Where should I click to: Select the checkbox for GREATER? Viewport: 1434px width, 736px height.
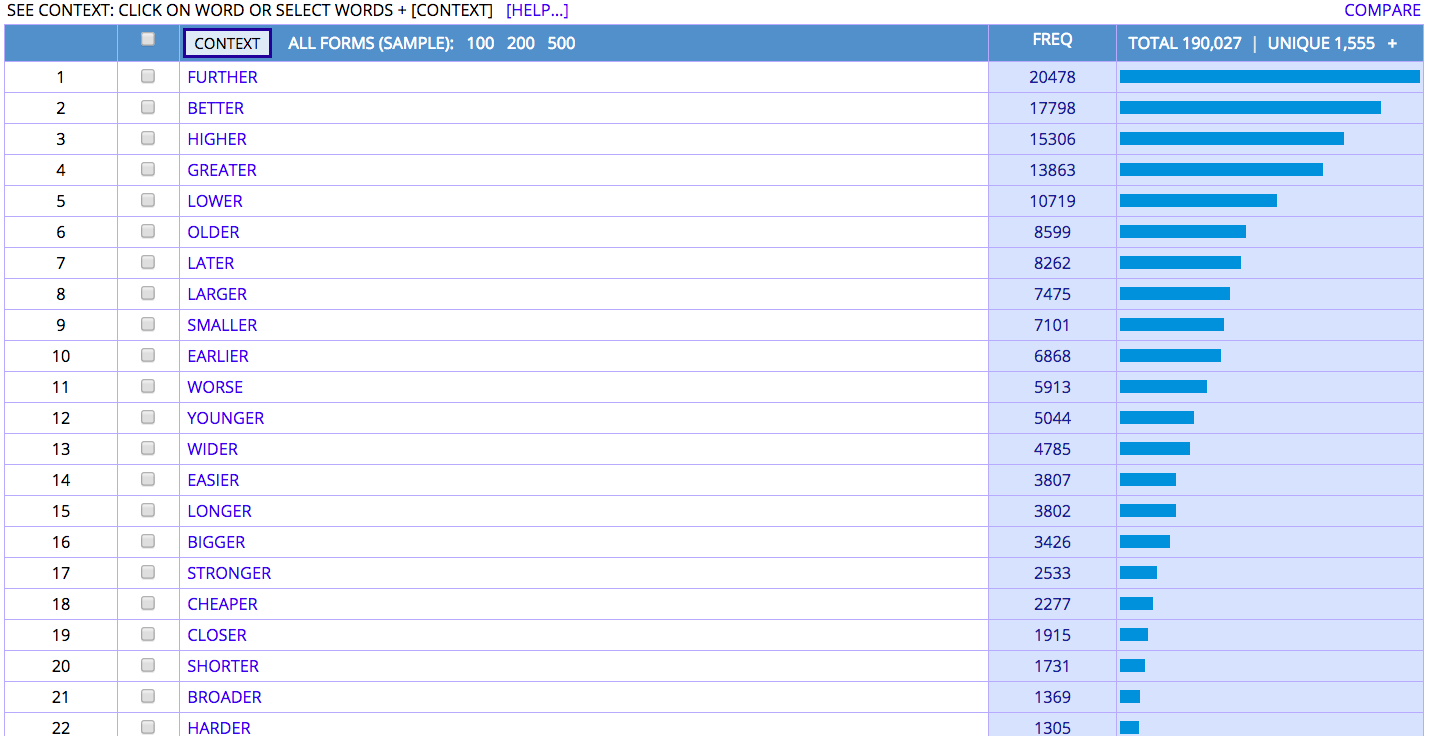(x=148, y=169)
